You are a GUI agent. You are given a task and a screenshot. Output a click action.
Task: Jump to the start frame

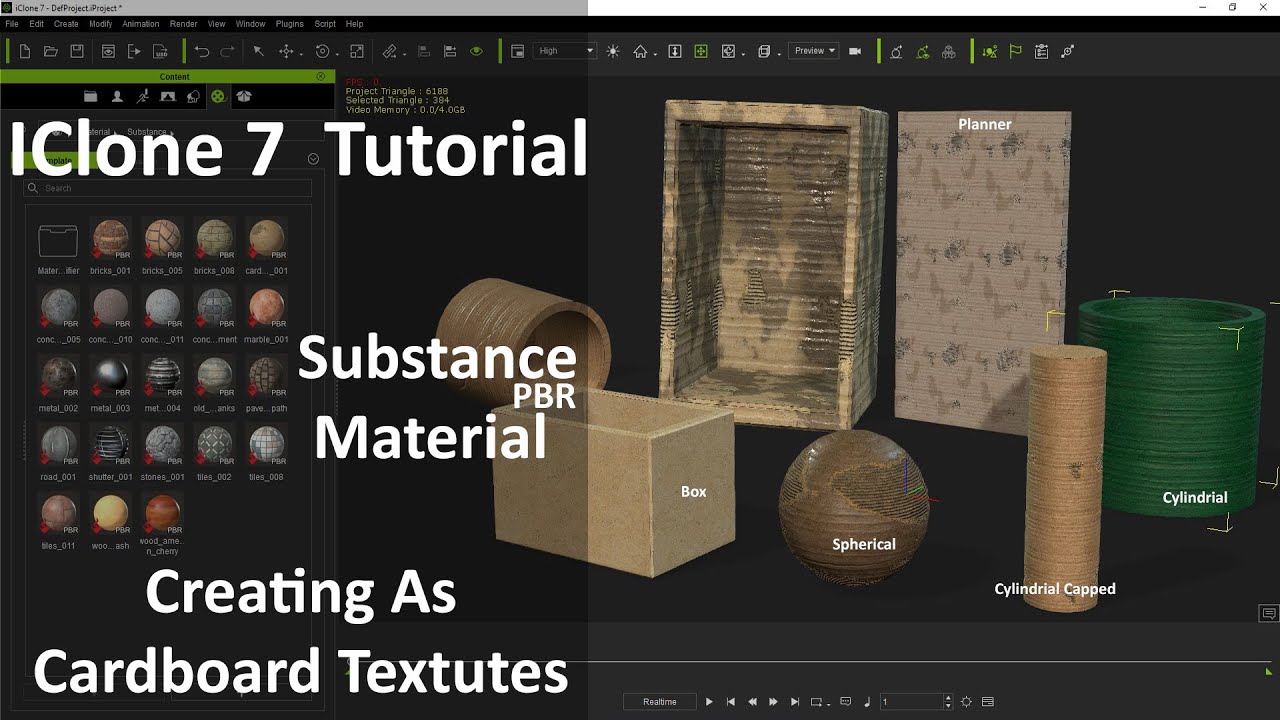[731, 702]
